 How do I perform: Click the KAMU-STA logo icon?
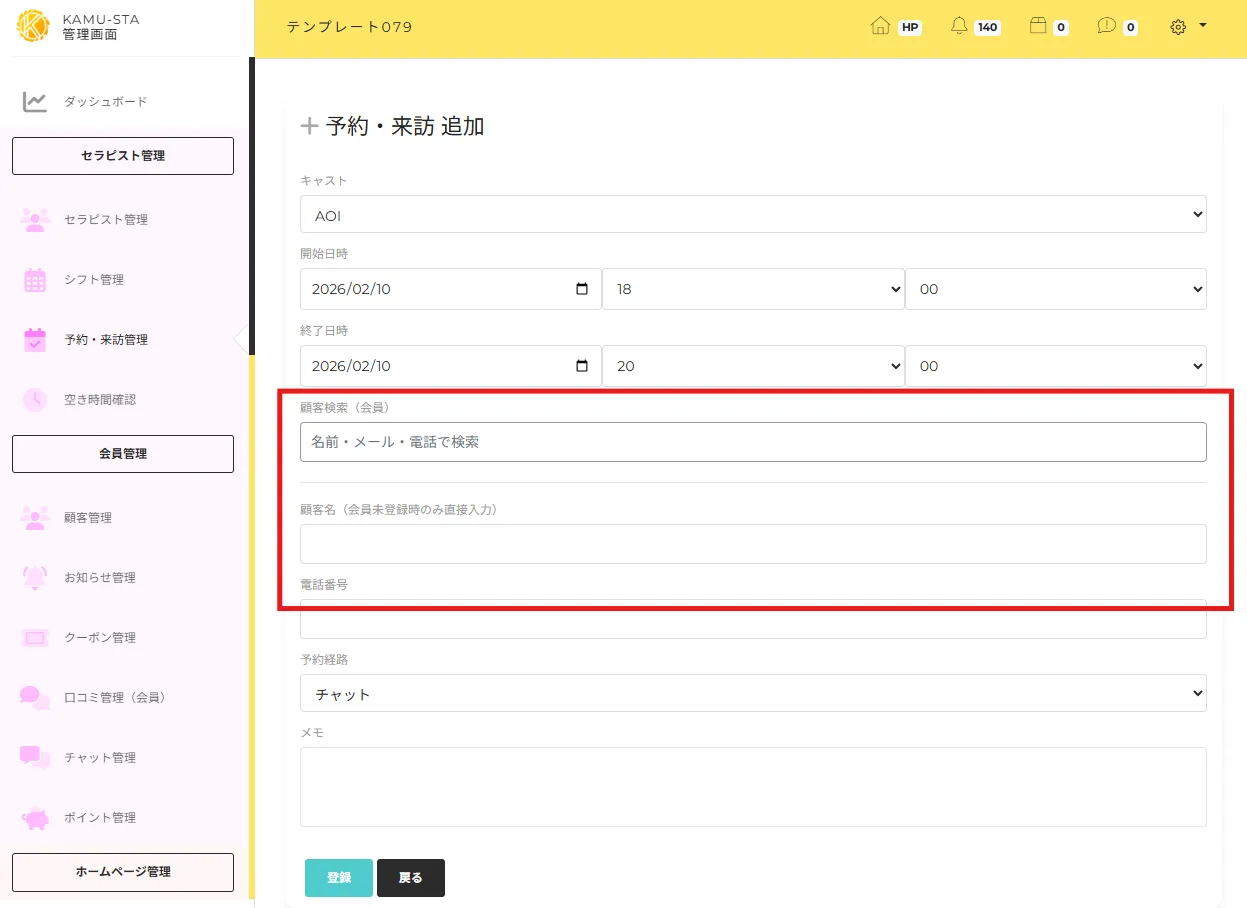pyautogui.click(x=33, y=27)
